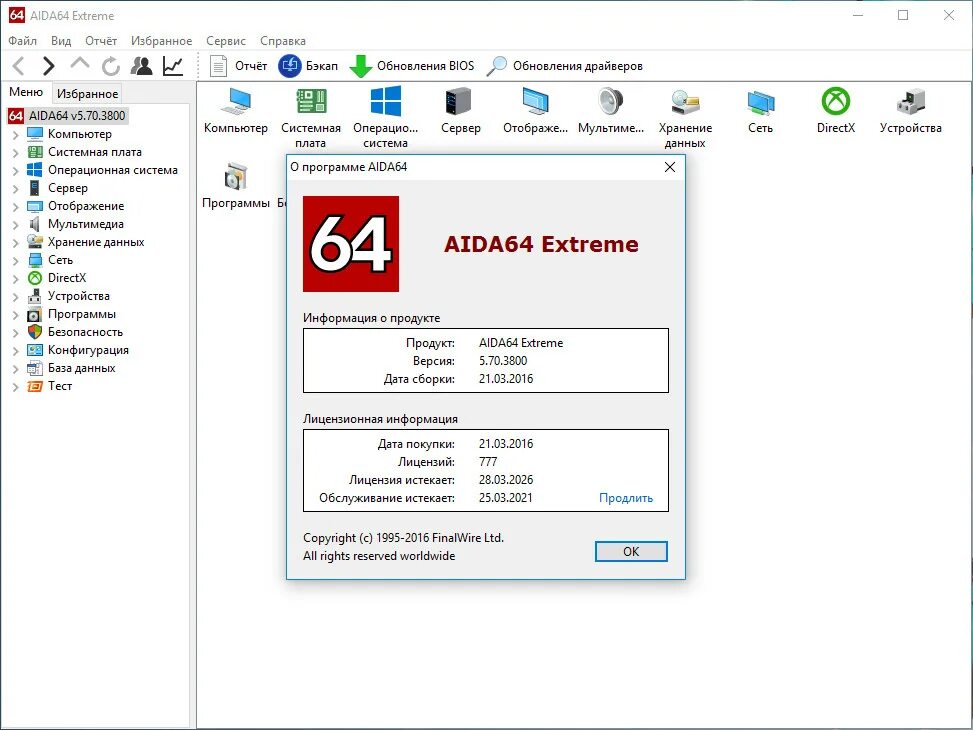
Task: Open the Вид menu
Action: click(61, 40)
